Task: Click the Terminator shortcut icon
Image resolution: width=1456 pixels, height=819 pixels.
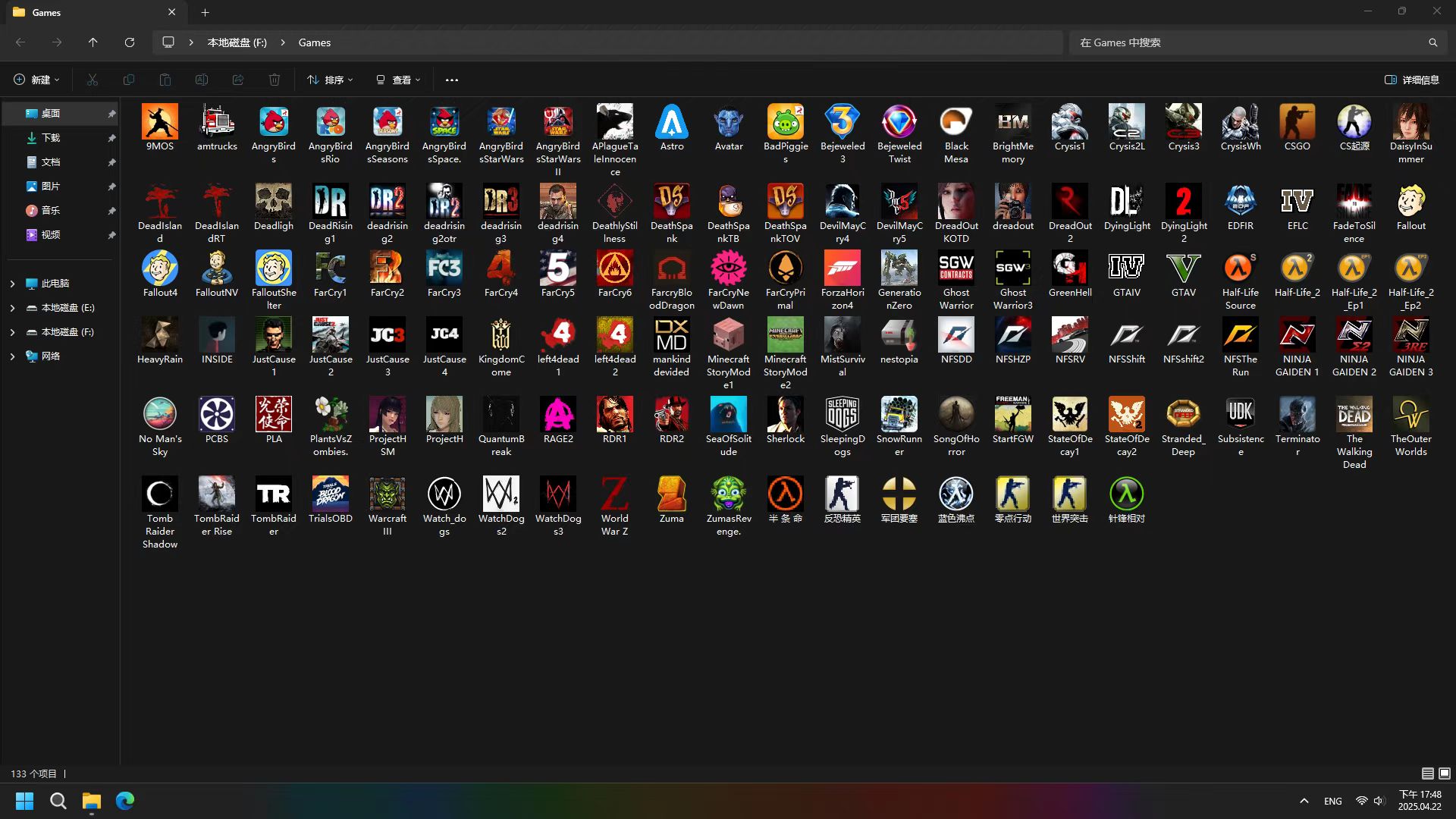Action: 1297,414
